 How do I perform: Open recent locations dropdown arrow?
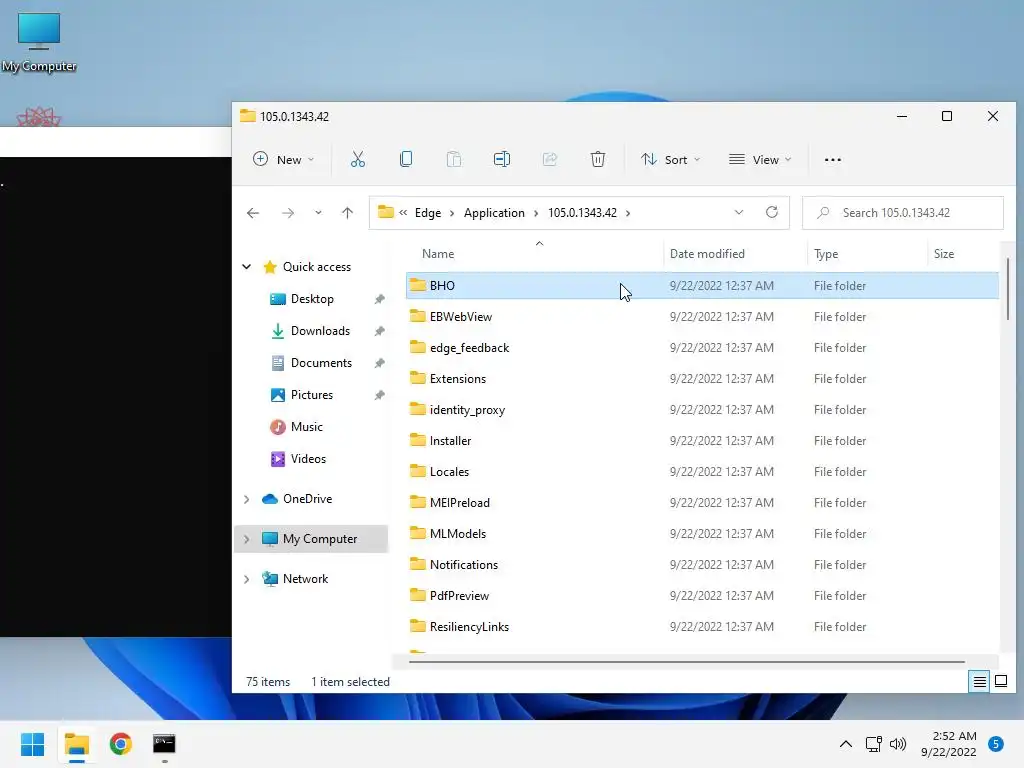click(x=318, y=213)
